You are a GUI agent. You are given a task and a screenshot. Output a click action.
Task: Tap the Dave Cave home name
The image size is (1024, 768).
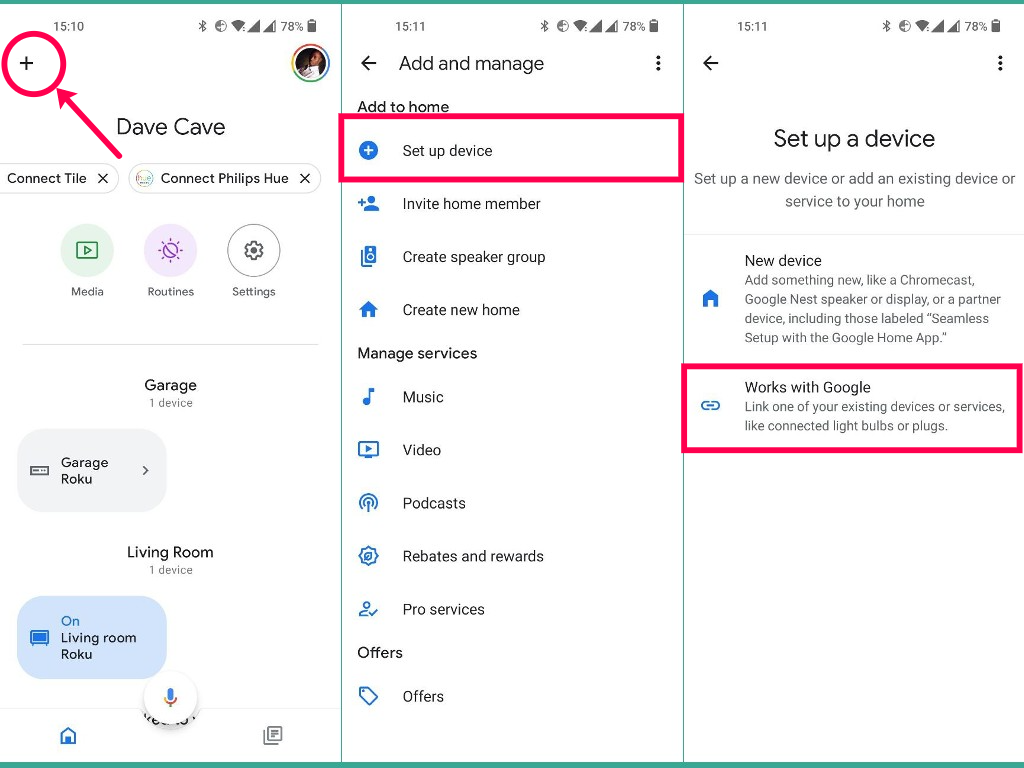point(170,127)
